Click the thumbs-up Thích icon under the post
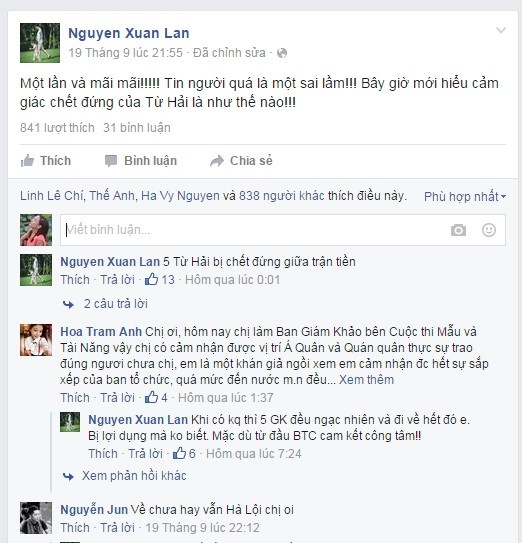Viewport: 522px width, 543px height. tap(27, 161)
